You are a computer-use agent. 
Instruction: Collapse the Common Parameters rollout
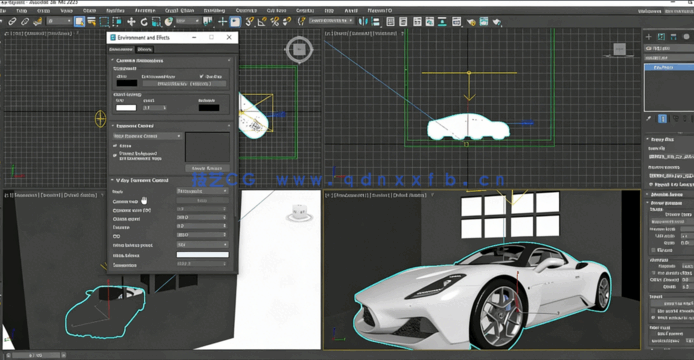click(139, 60)
